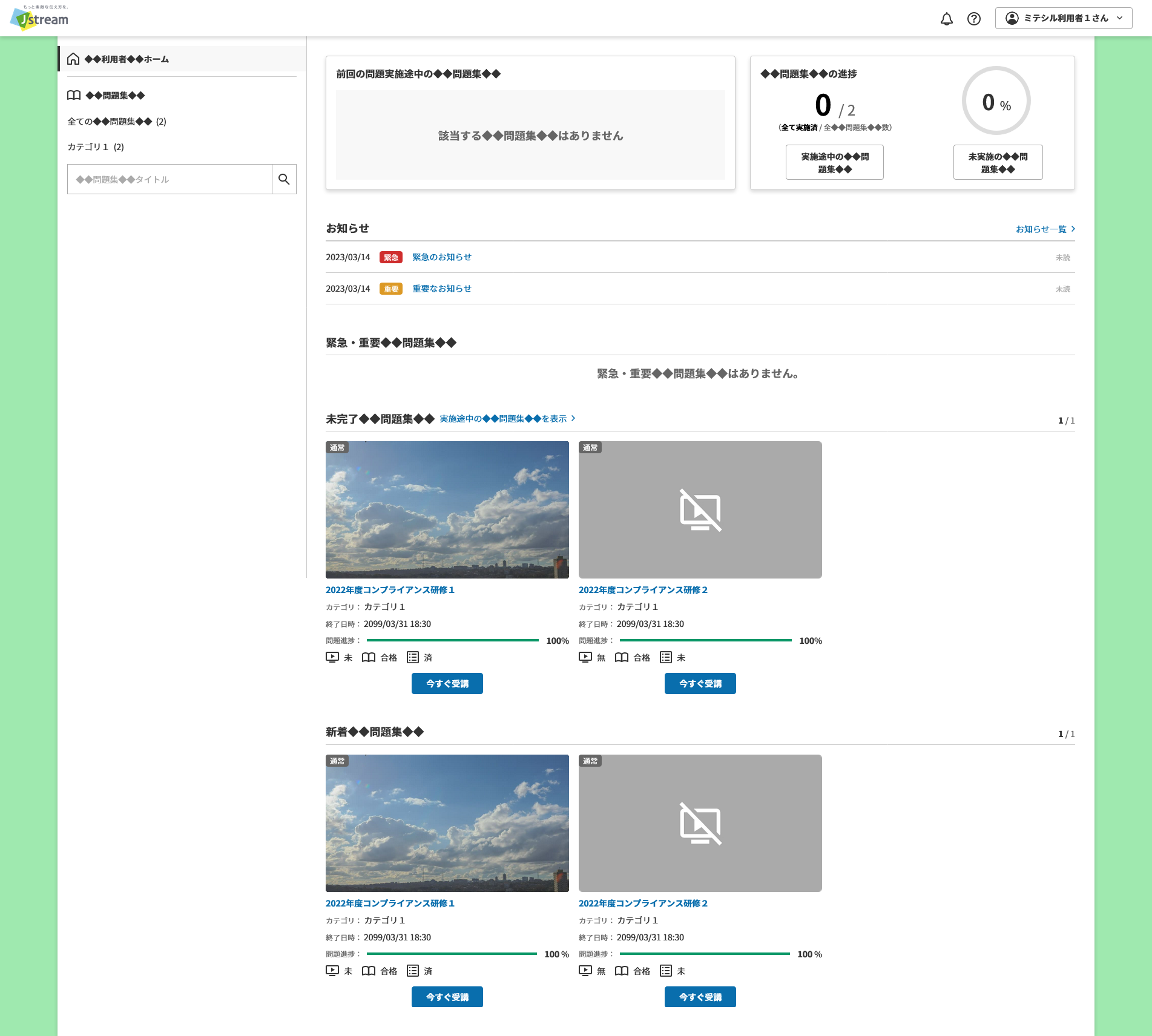Click video status icon of 新着 研修１ card
Image resolution: width=1152 pixels, height=1036 pixels.
coord(332,971)
